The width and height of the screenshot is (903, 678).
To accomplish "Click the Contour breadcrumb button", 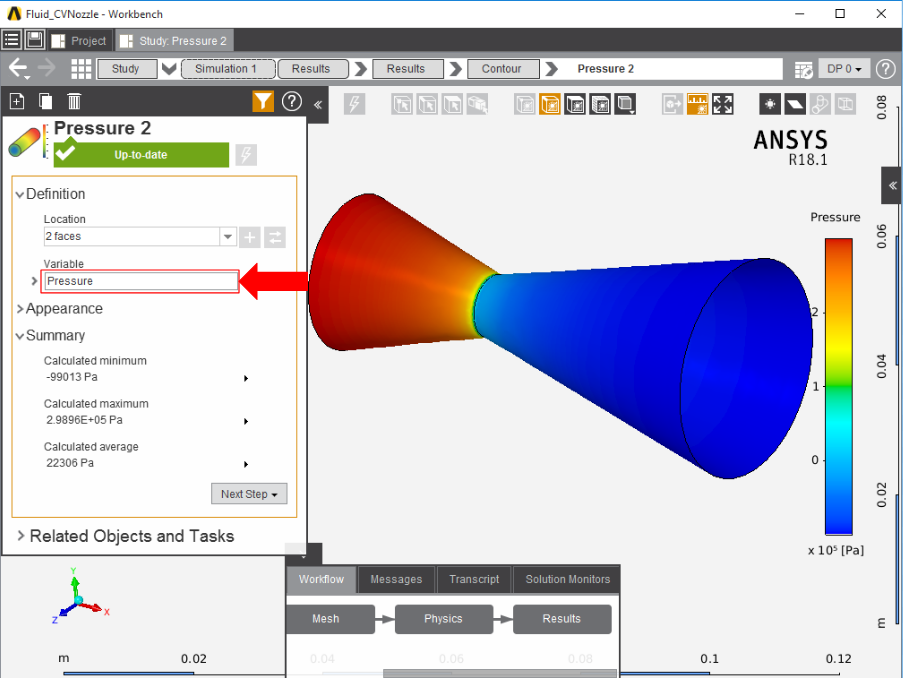I will click(503, 69).
